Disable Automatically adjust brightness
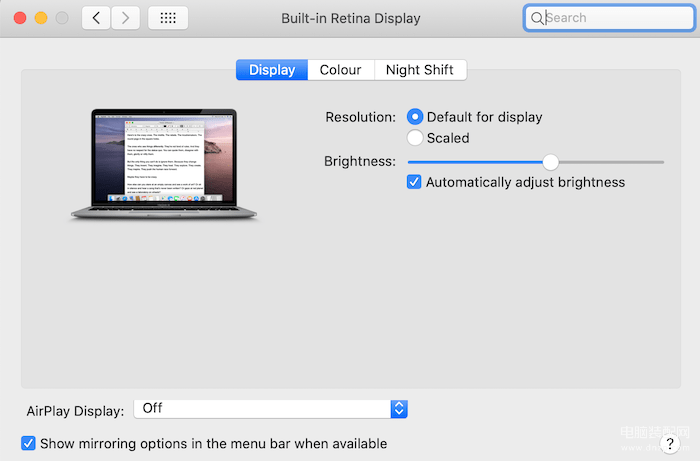Screen dimensions: 700x461 coord(415,182)
